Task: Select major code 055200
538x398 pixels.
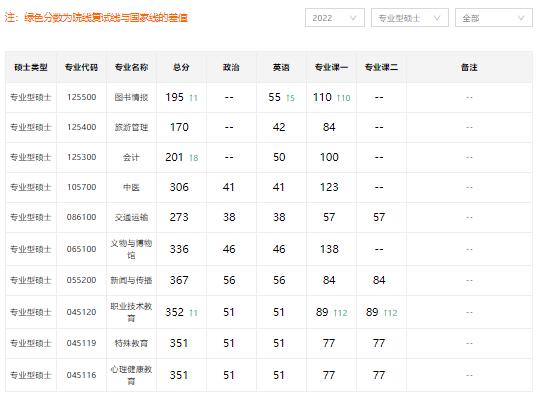Action: 81,280
